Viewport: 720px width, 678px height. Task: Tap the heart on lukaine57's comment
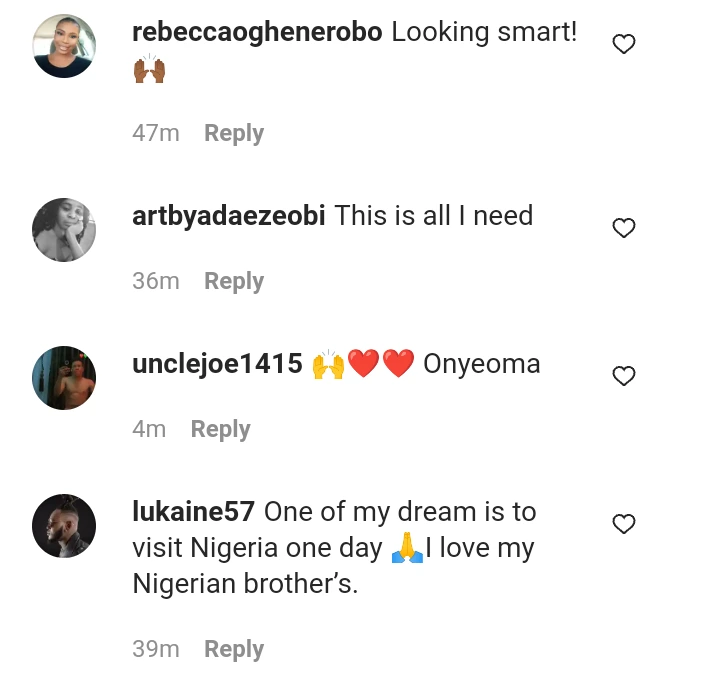(x=624, y=524)
